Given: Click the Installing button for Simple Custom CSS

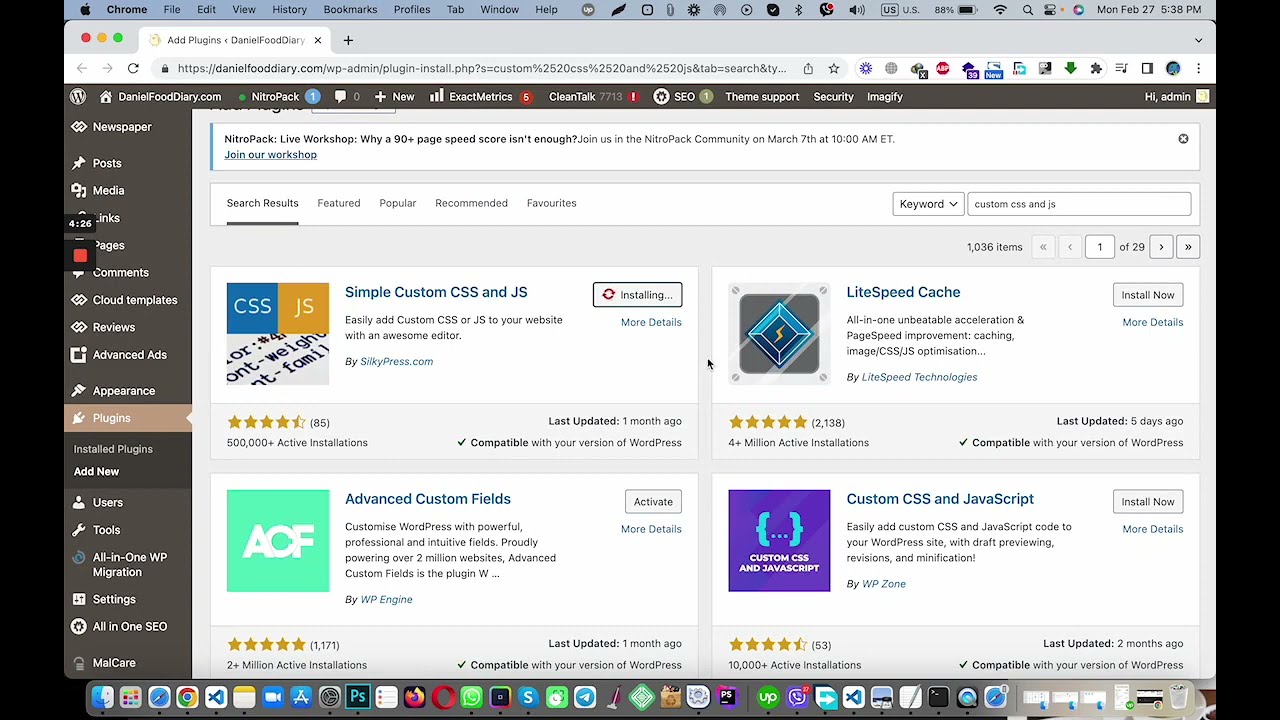Looking at the screenshot, I should click(x=637, y=295).
